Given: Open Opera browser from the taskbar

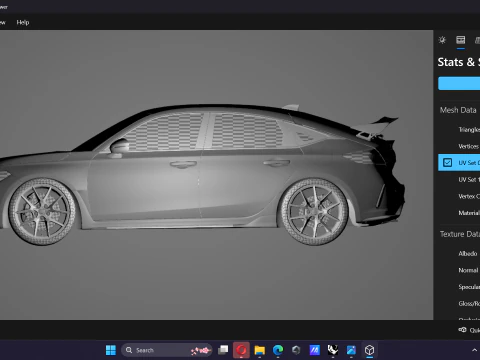Looking at the screenshot, I should pos(242,350).
